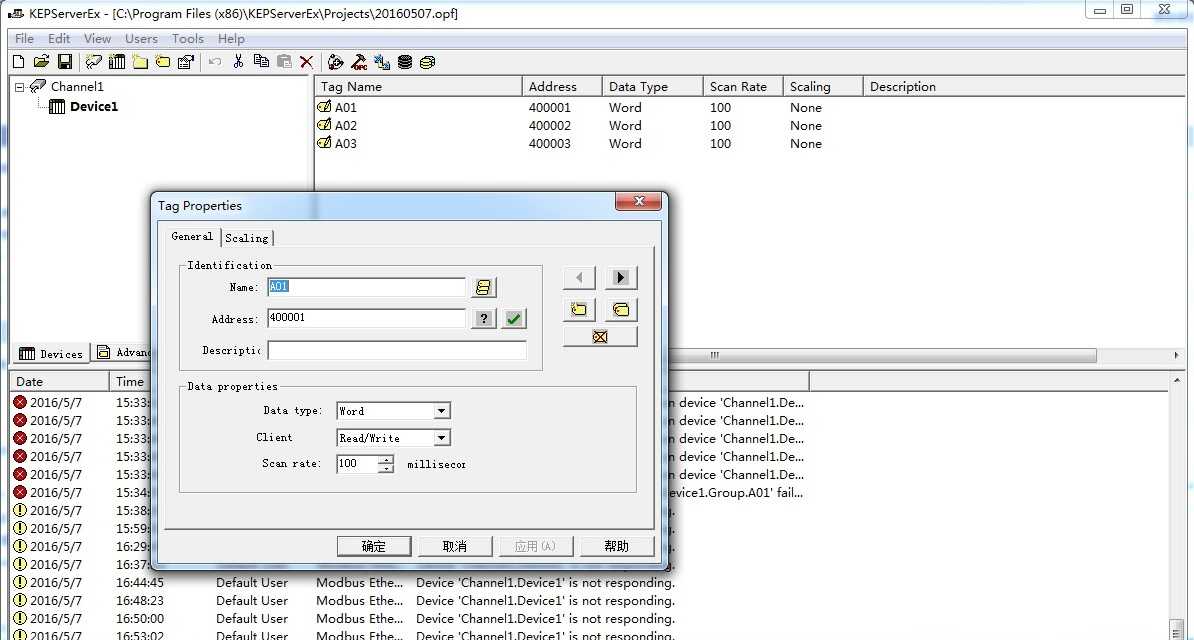The image size is (1194, 640).
Task: Click the black database stack toolbar icon
Action: click(x=404, y=62)
